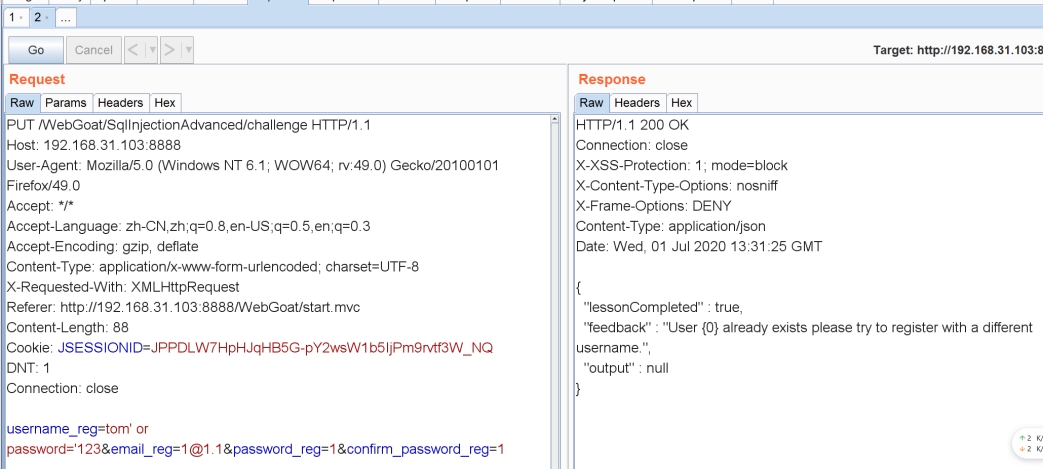Close Repeater tab 2 with its x
1044x469 pixels.
coord(47,19)
